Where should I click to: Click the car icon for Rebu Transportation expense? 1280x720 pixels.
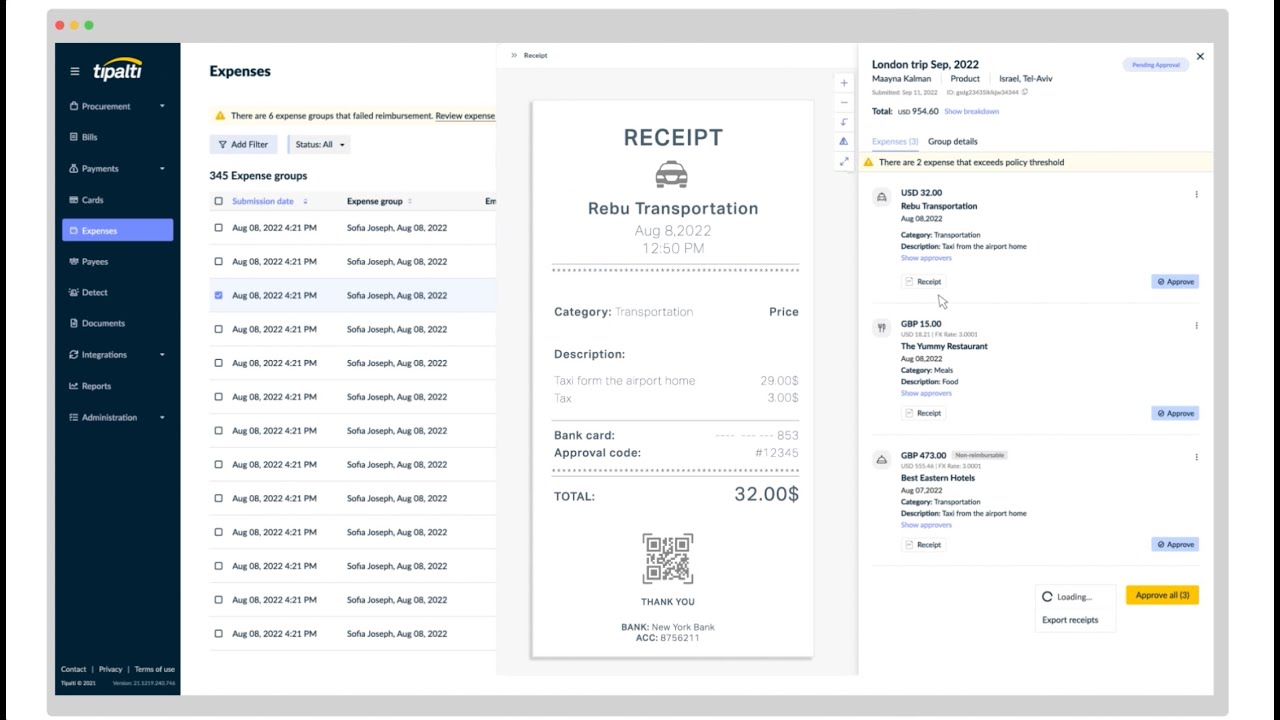pyautogui.click(x=881, y=197)
